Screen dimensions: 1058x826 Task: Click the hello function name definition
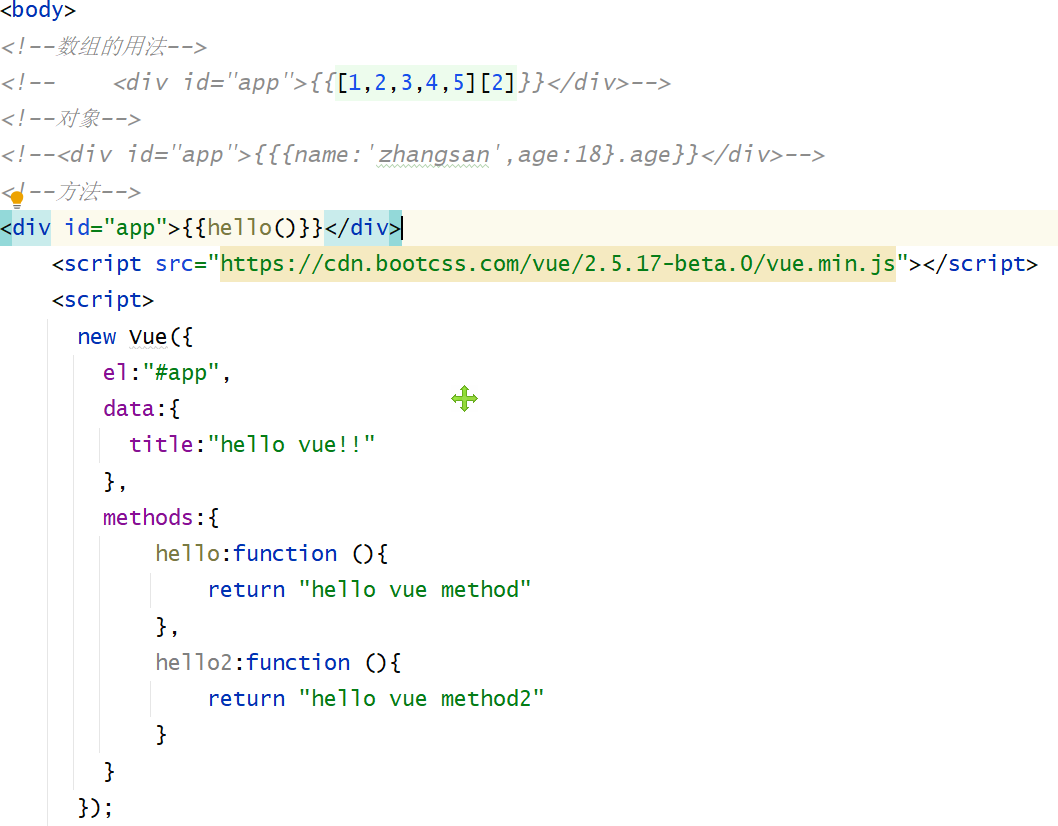(x=188, y=554)
